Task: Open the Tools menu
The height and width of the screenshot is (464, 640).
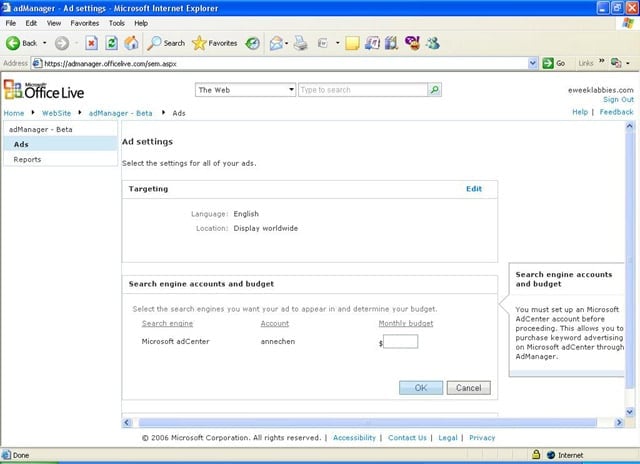Action: 116,23
